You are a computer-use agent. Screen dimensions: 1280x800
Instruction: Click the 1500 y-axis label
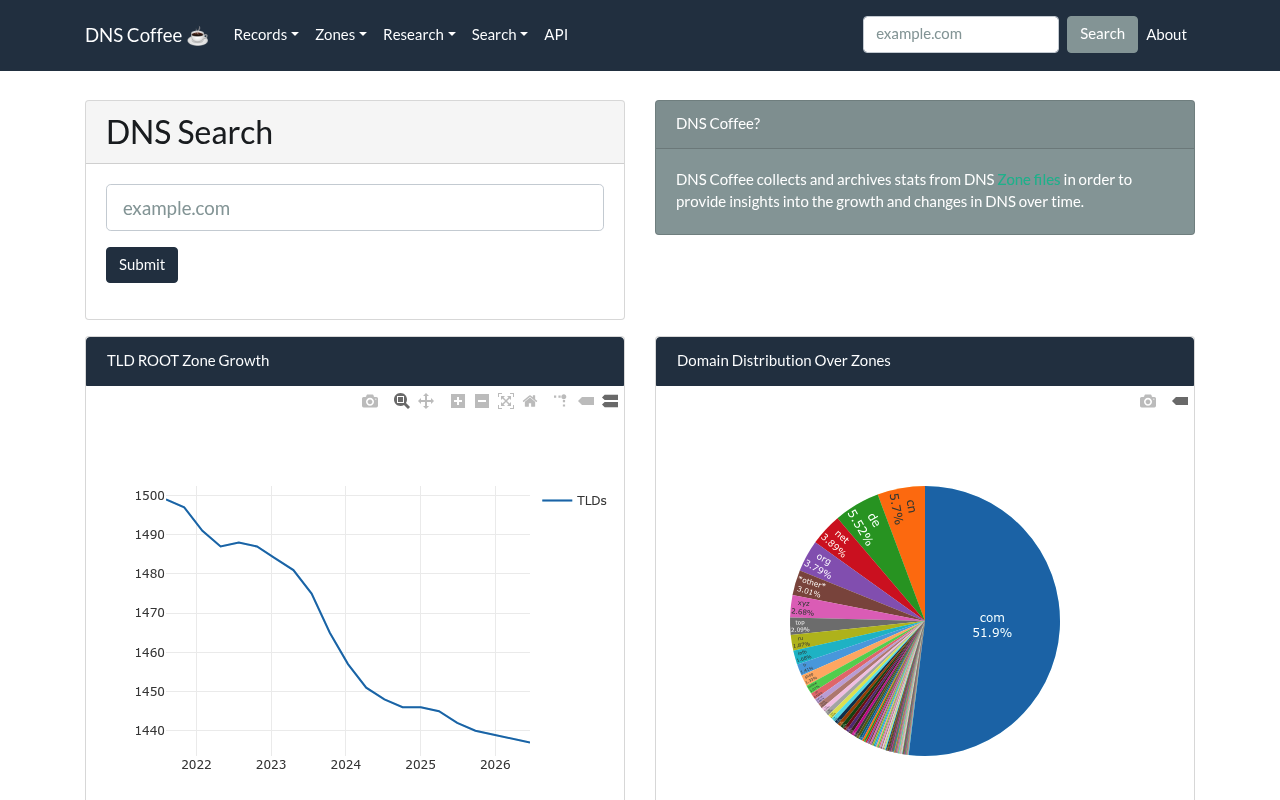[150, 496]
